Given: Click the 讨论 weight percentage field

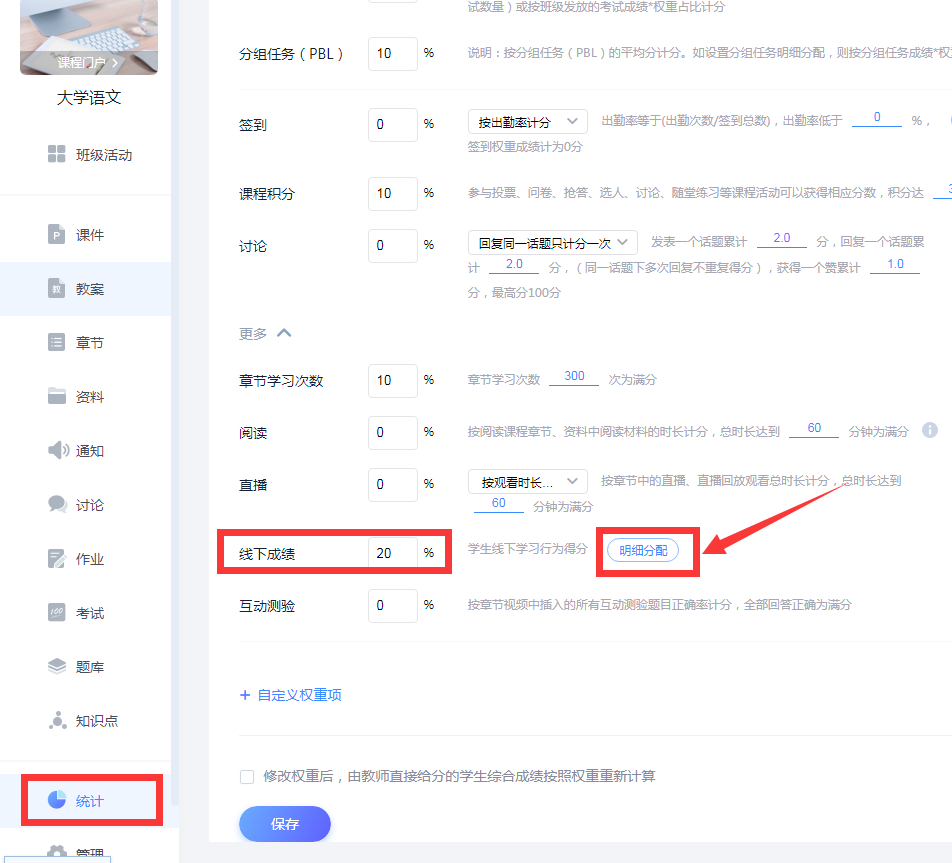Looking at the screenshot, I should [x=392, y=245].
